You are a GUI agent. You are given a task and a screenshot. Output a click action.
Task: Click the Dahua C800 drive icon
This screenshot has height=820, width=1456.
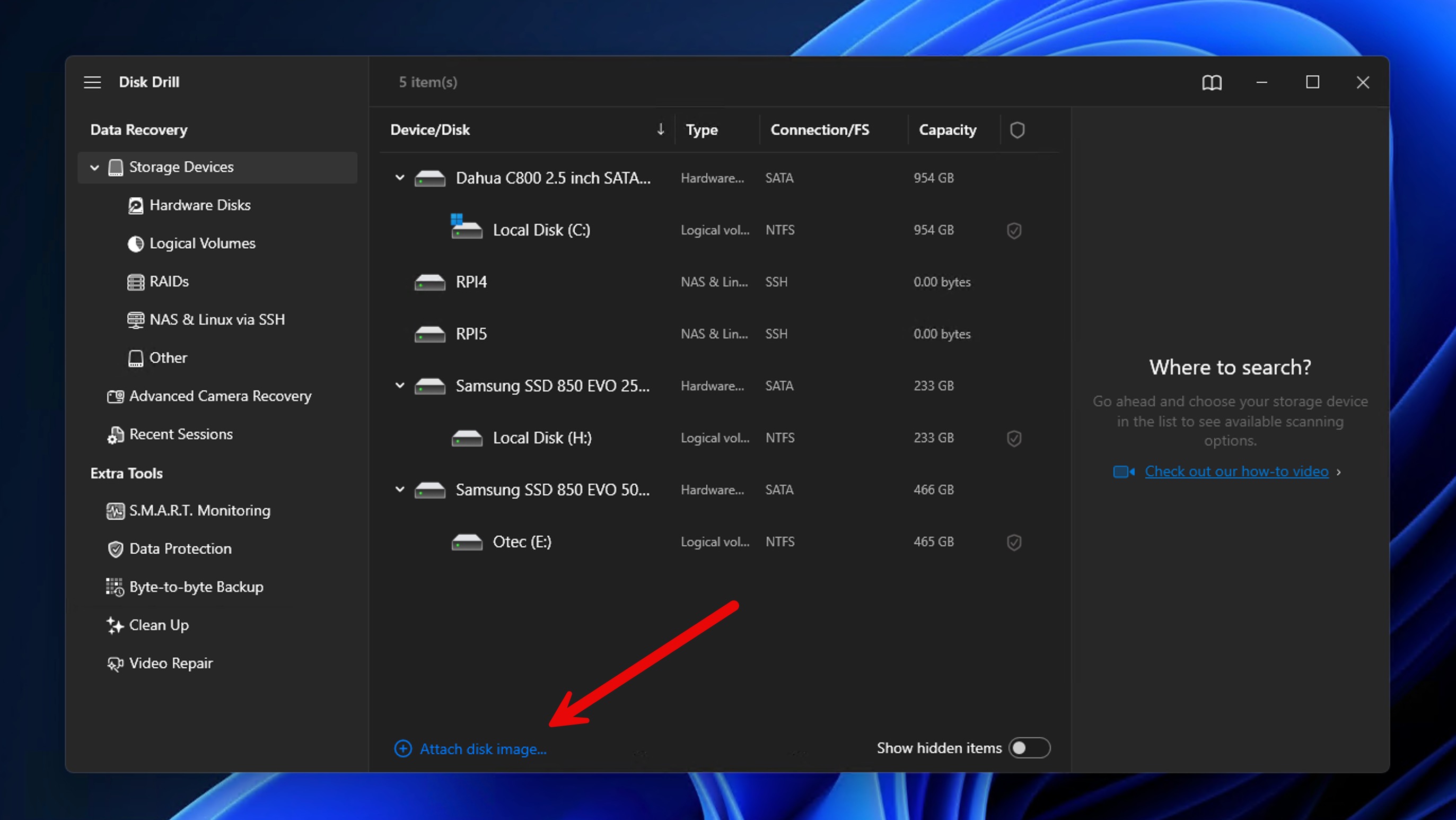(x=429, y=179)
